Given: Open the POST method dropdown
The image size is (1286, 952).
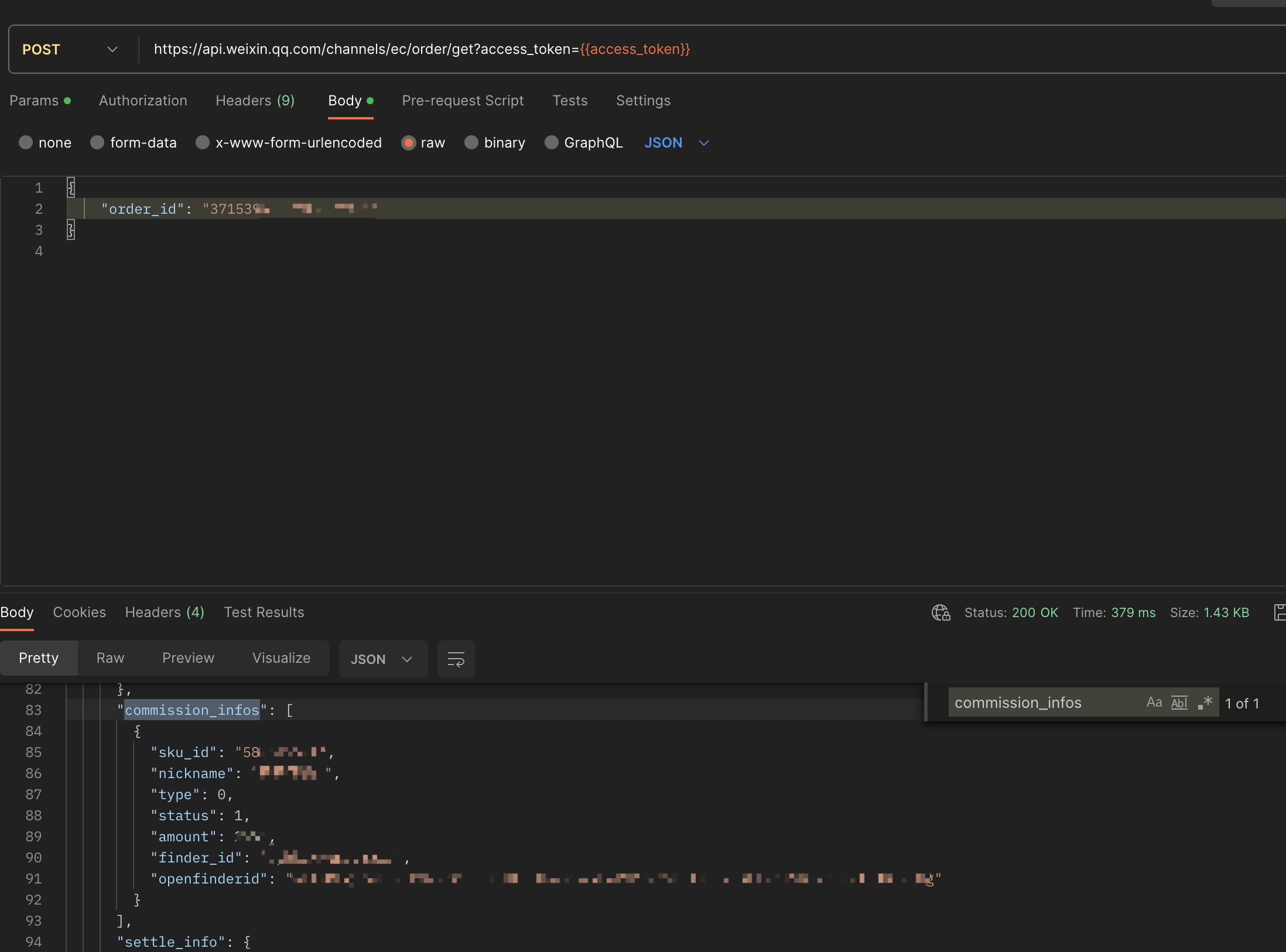Looking at the screenshot, I should coord(70,50).
